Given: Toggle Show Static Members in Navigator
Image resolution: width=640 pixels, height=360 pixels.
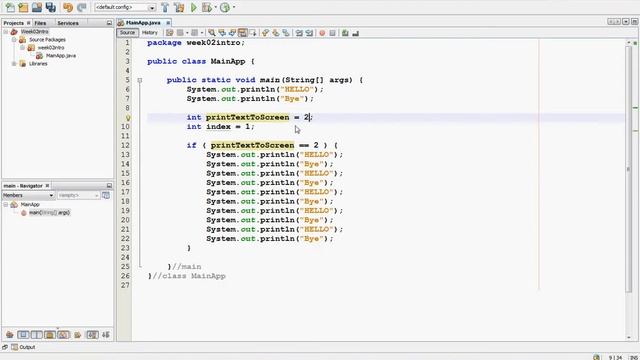Looking at the screenshot, I should pos(37,335).
